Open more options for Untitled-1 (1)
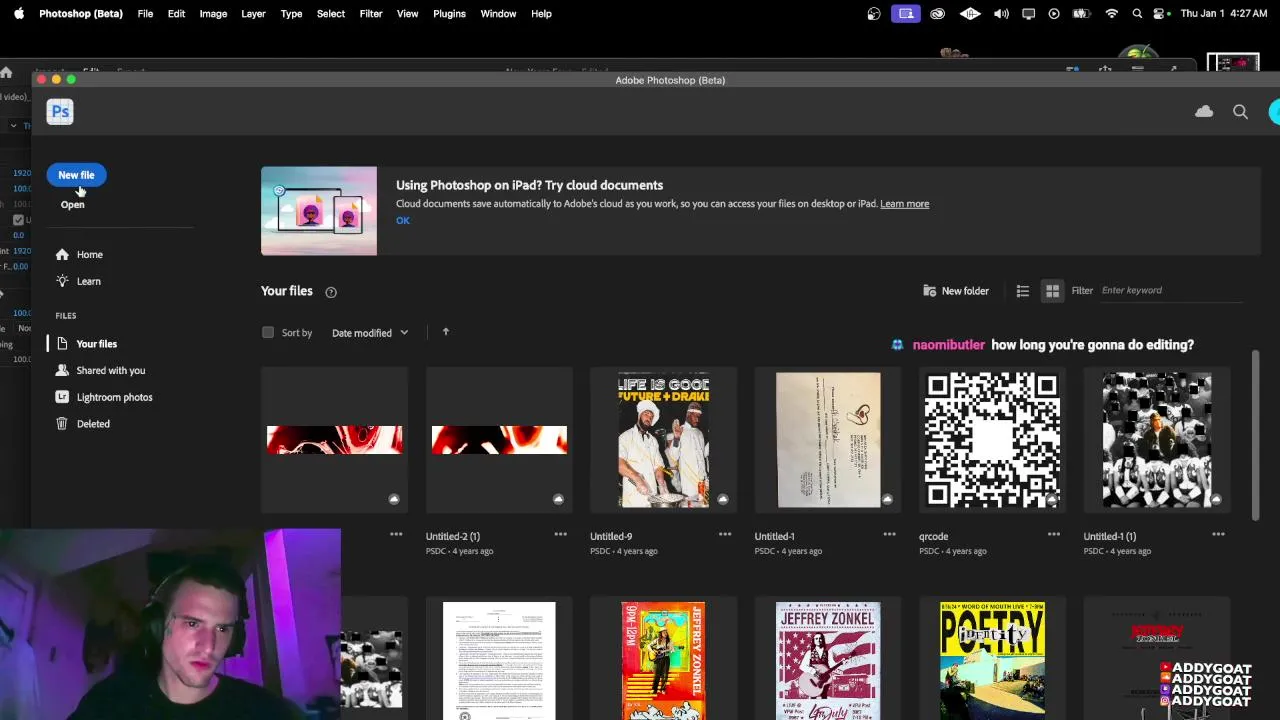Image resolution: width=1280 pixels, height=720 pixels. [1218, 535]
